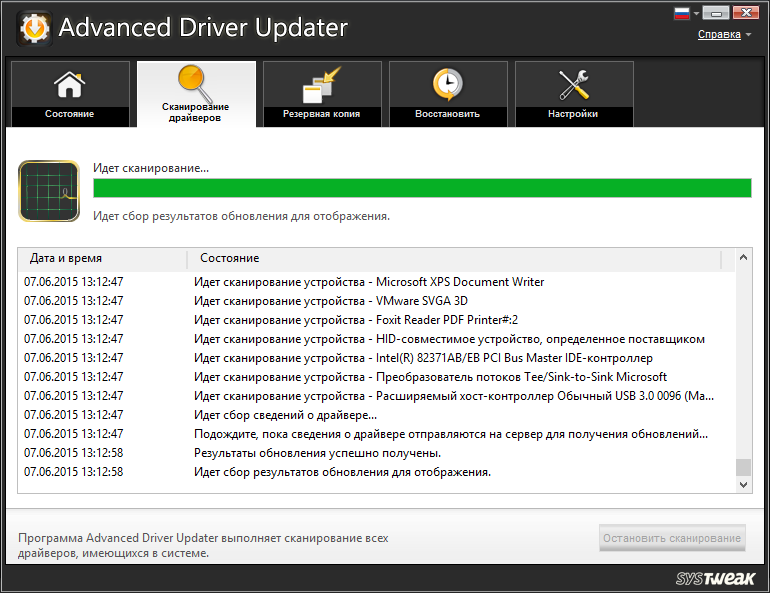770x593 pixels.
Task: Click the scroll up arrow of the log list
Action: click(x=743, y=257)
